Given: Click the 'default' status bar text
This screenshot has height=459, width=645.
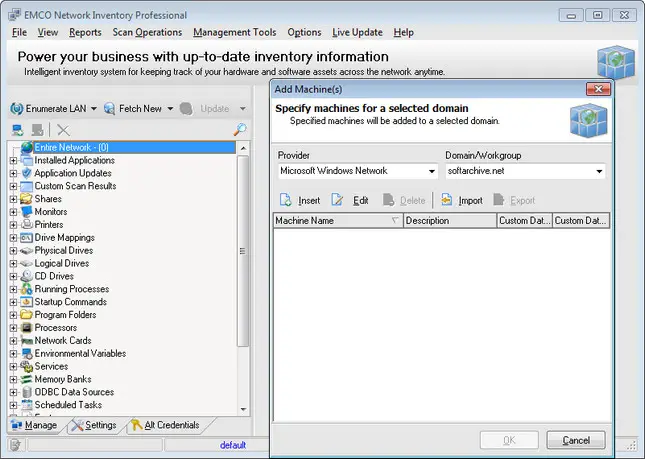Looking at the screenshot, I should tap(233, 445).
